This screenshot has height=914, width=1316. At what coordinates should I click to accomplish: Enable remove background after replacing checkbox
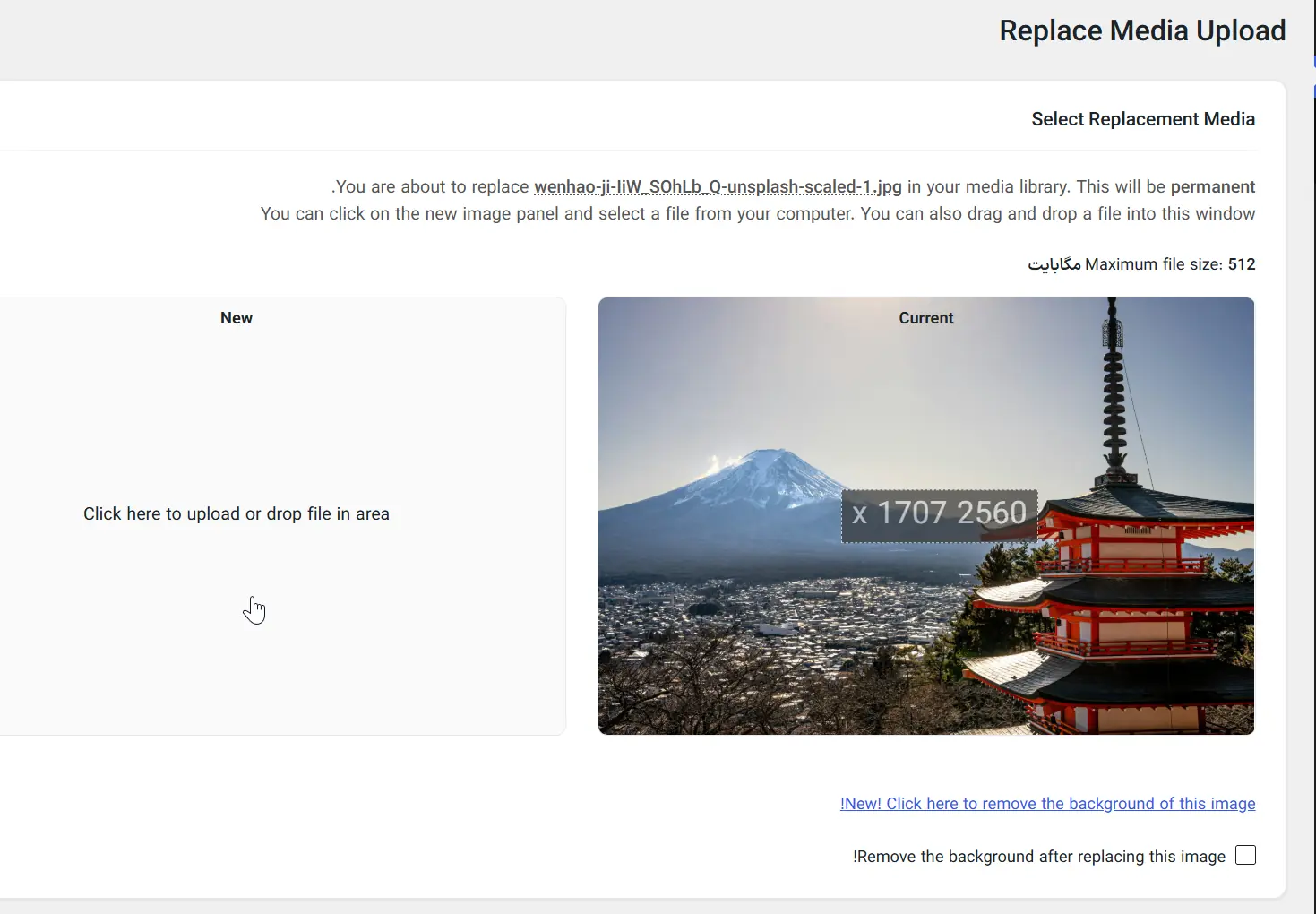1245,856
